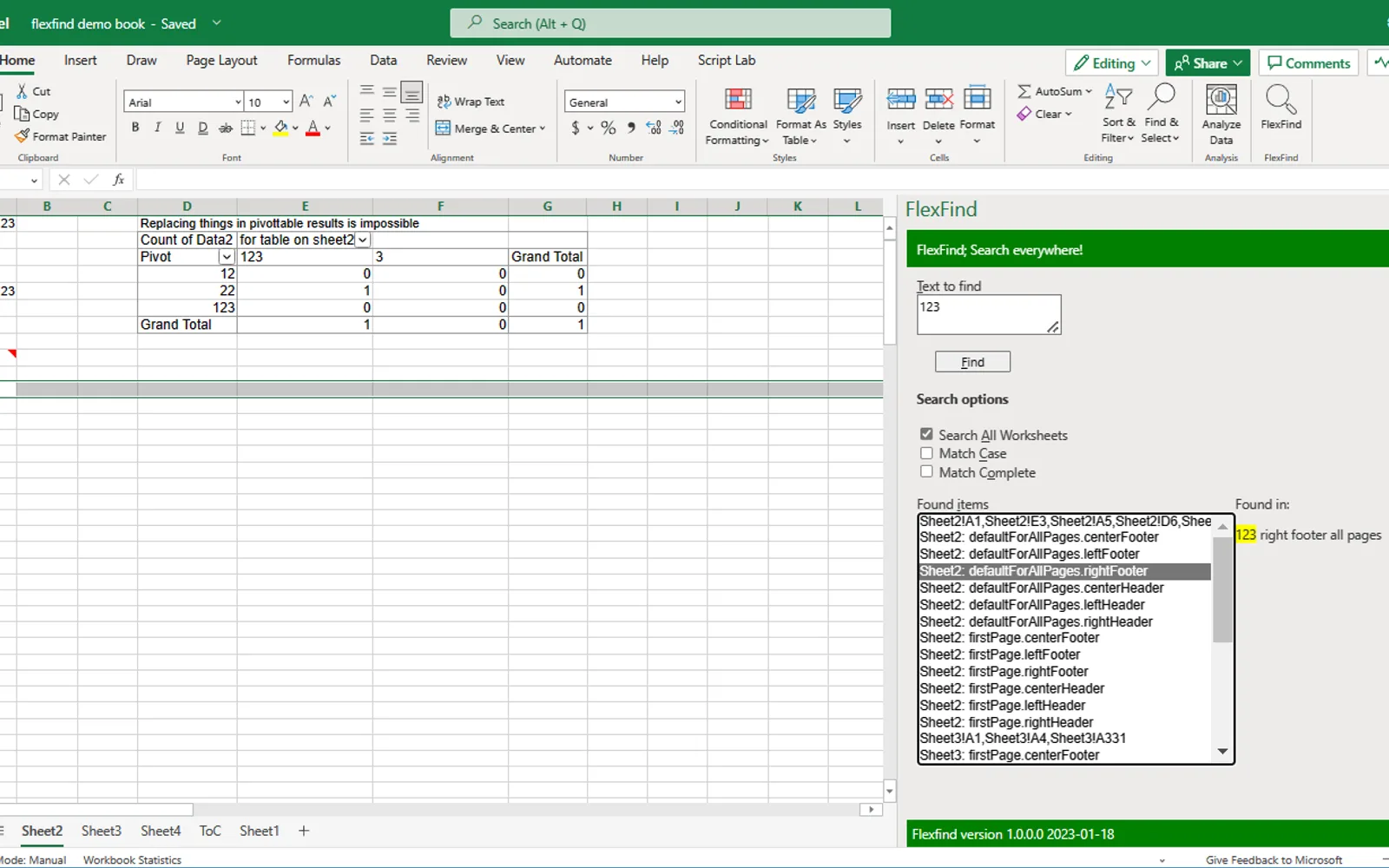Click the Text to find input box
1389x868 pixels.
989,314
